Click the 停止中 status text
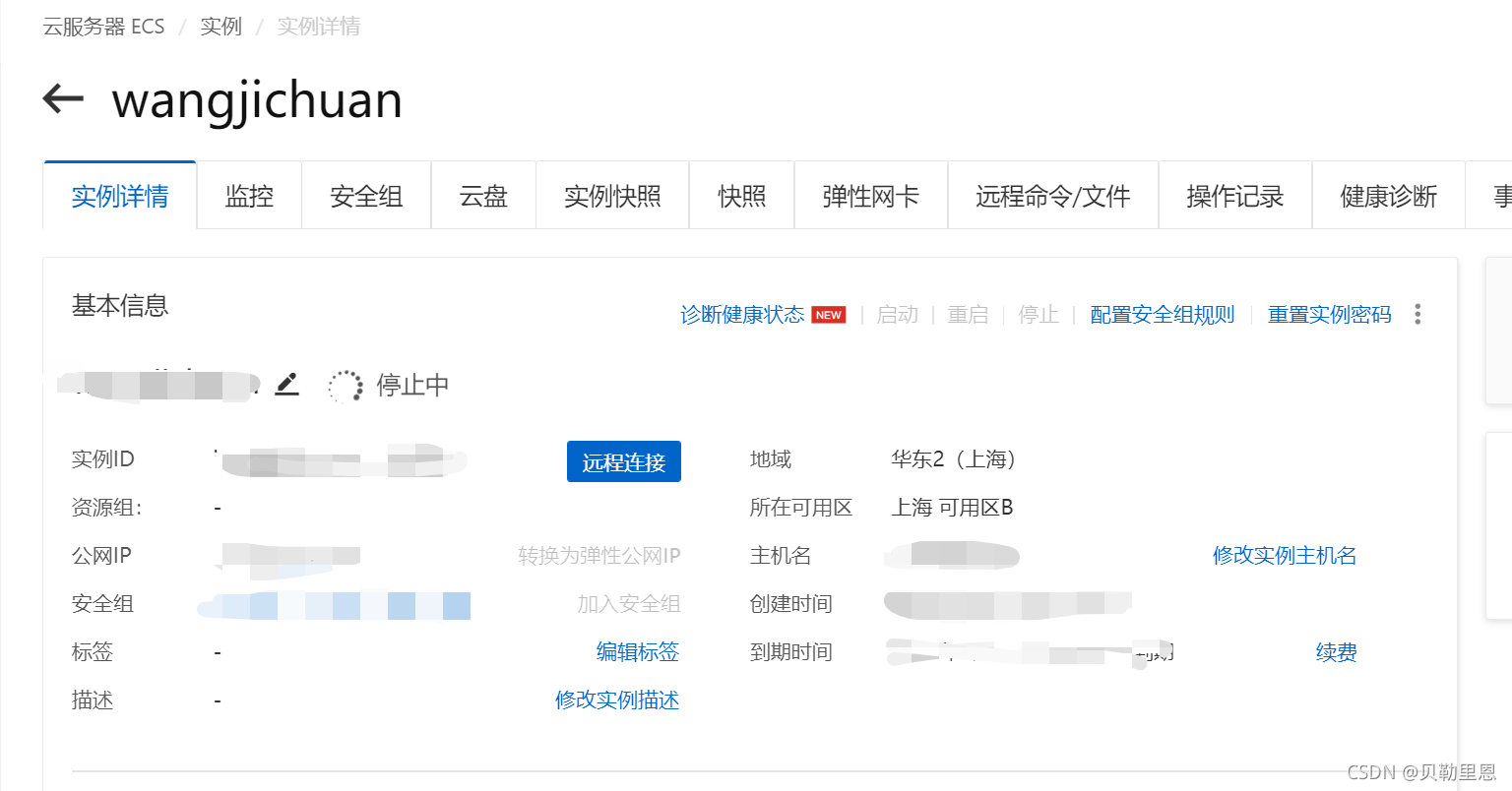The width and height of the screenshot is (1512, 791). (412, 386)
